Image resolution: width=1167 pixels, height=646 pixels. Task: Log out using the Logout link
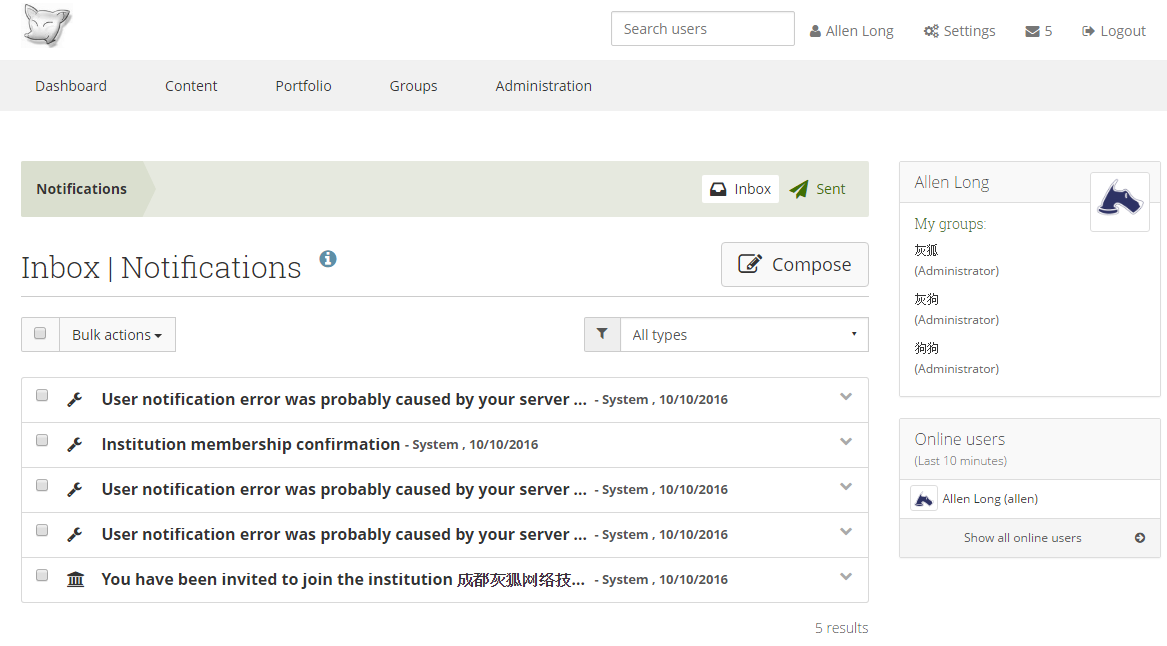1113,31
